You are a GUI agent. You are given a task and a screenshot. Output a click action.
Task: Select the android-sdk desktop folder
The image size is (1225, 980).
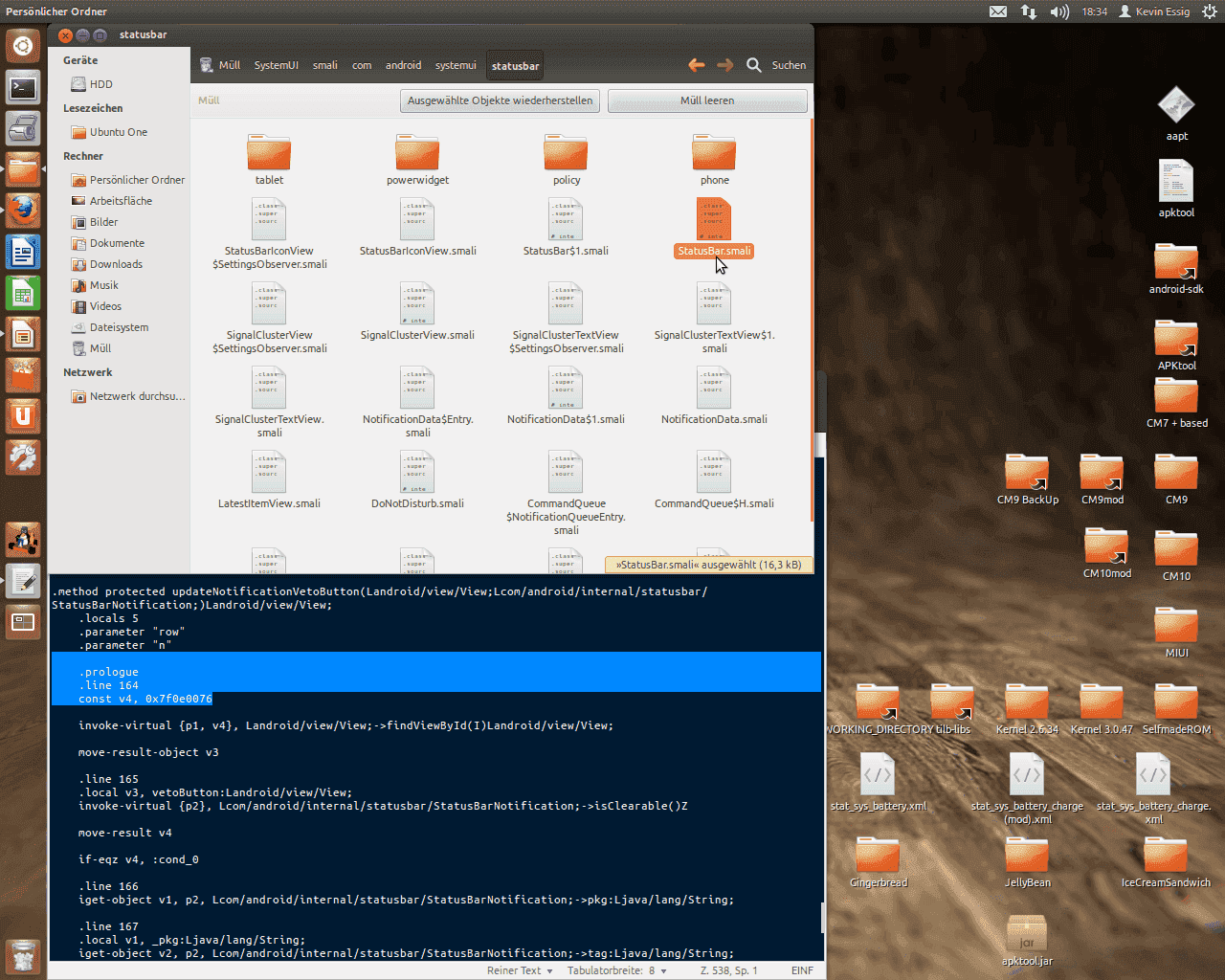pyautogui.click(x=1176, y=268)
